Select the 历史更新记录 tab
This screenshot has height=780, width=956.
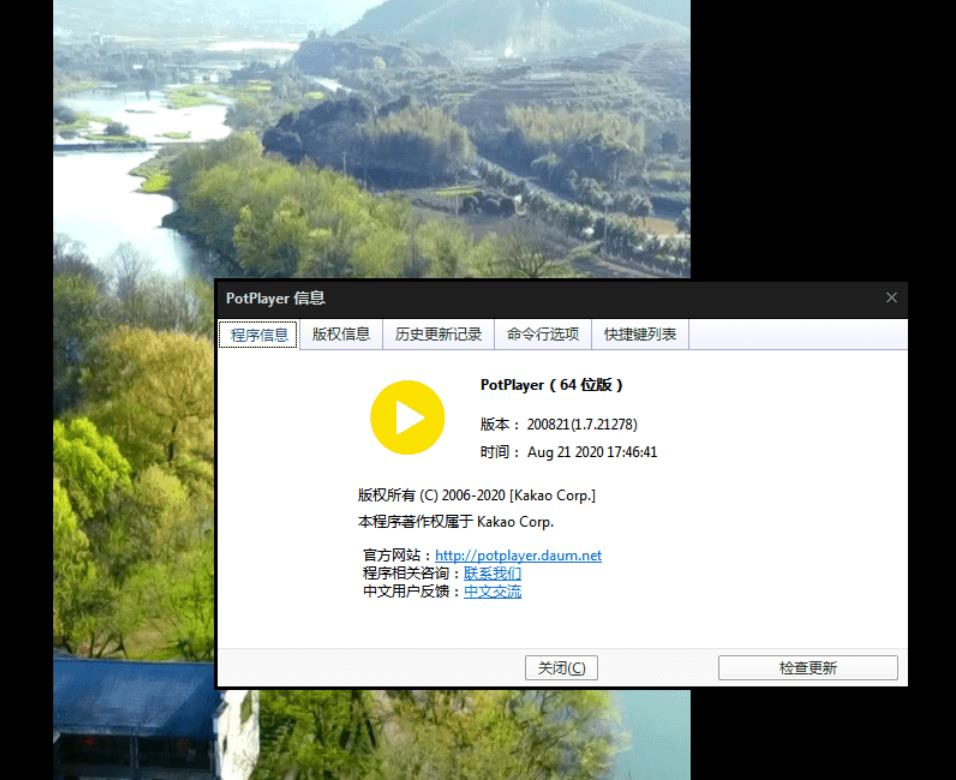441,335
